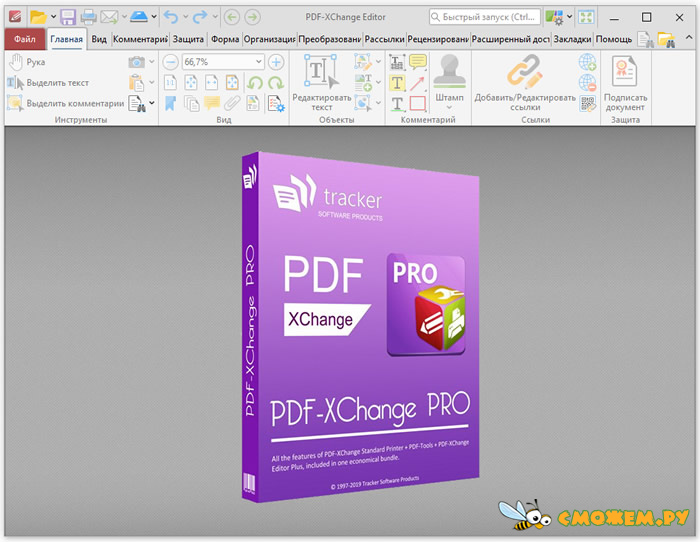The image size is (700, 542).
Task: Select the red Arrow annotation tool
Action: 417,83
